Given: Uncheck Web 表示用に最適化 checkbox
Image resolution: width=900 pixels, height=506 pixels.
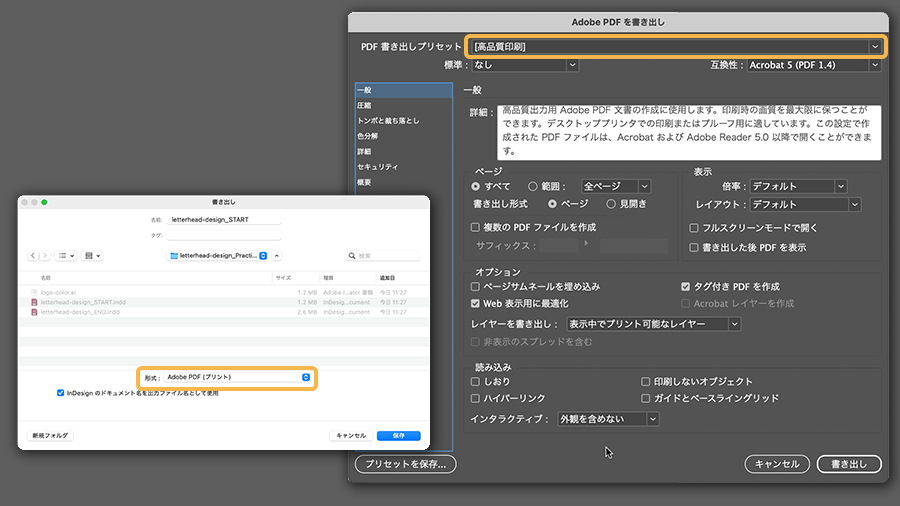Looking at the screenshot, I should pos(475,303).
